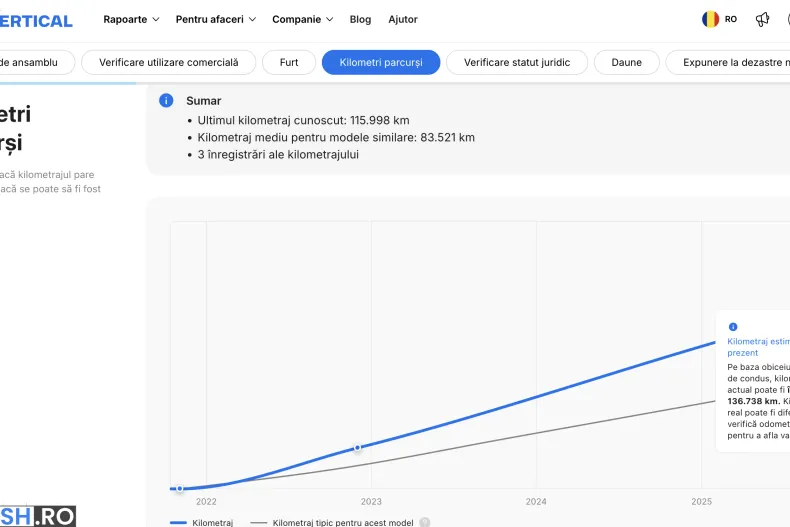Click the '136.738 km' estimate value
Image resolution: width=790 pixels, height=527 pixels.
click(753, 401)
